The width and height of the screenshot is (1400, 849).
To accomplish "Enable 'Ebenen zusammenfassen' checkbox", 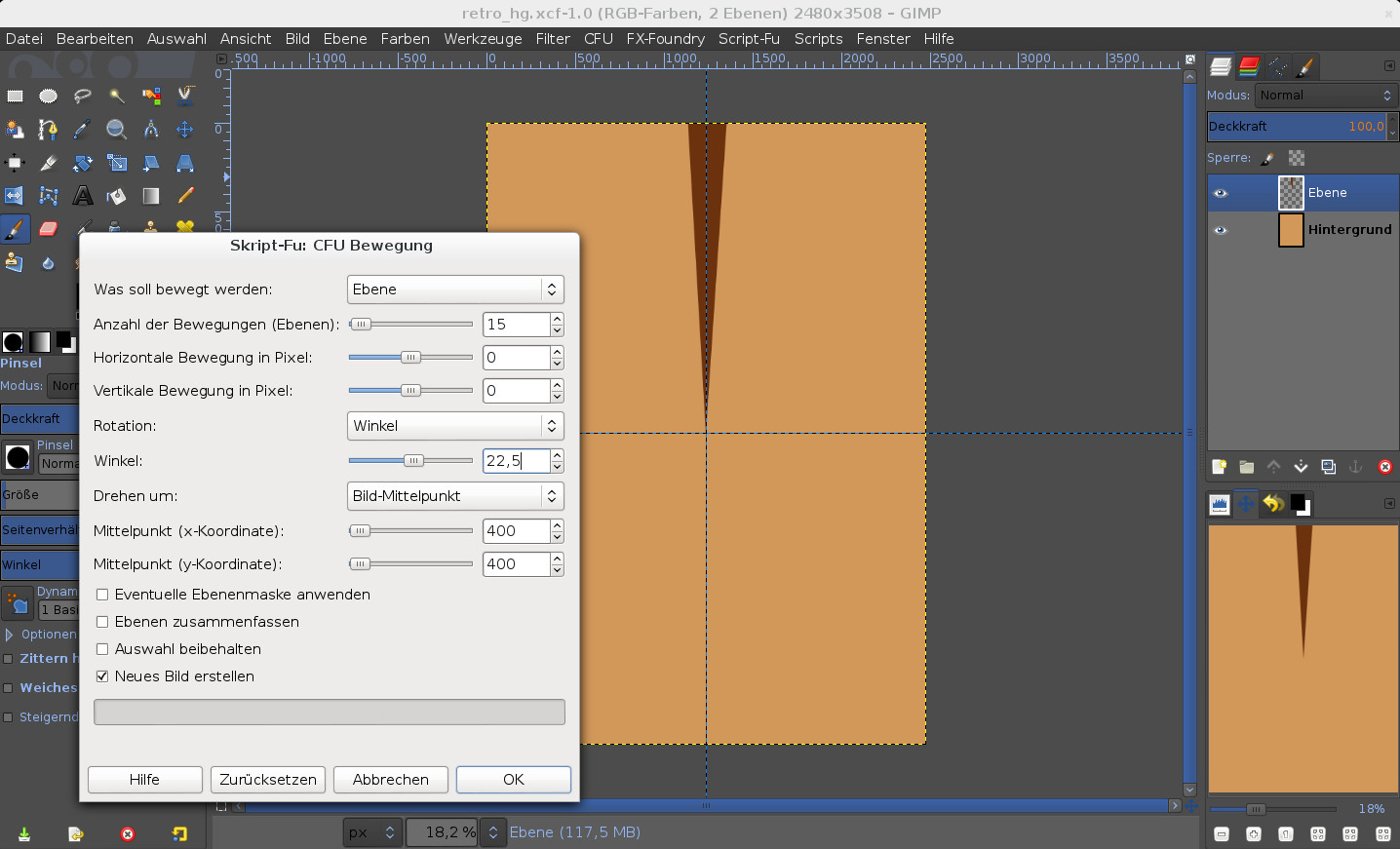I will (102, 622).
